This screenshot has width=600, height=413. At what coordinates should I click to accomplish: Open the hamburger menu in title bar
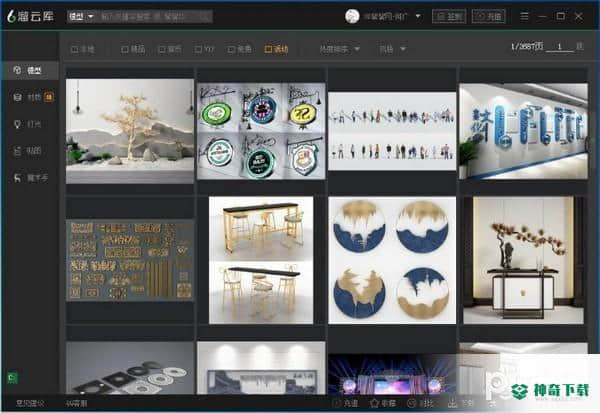coord(525,16)
